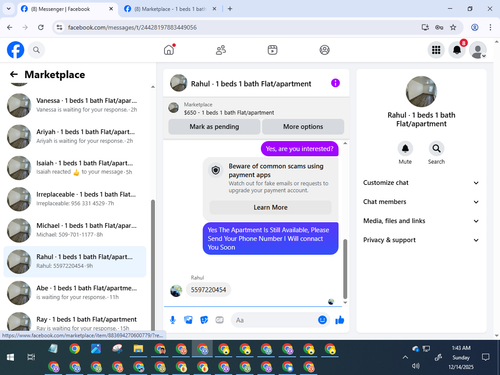Switch to Messenger | Facebook tab
Viewport: 500px width, 375px height.
click(67, 9)
